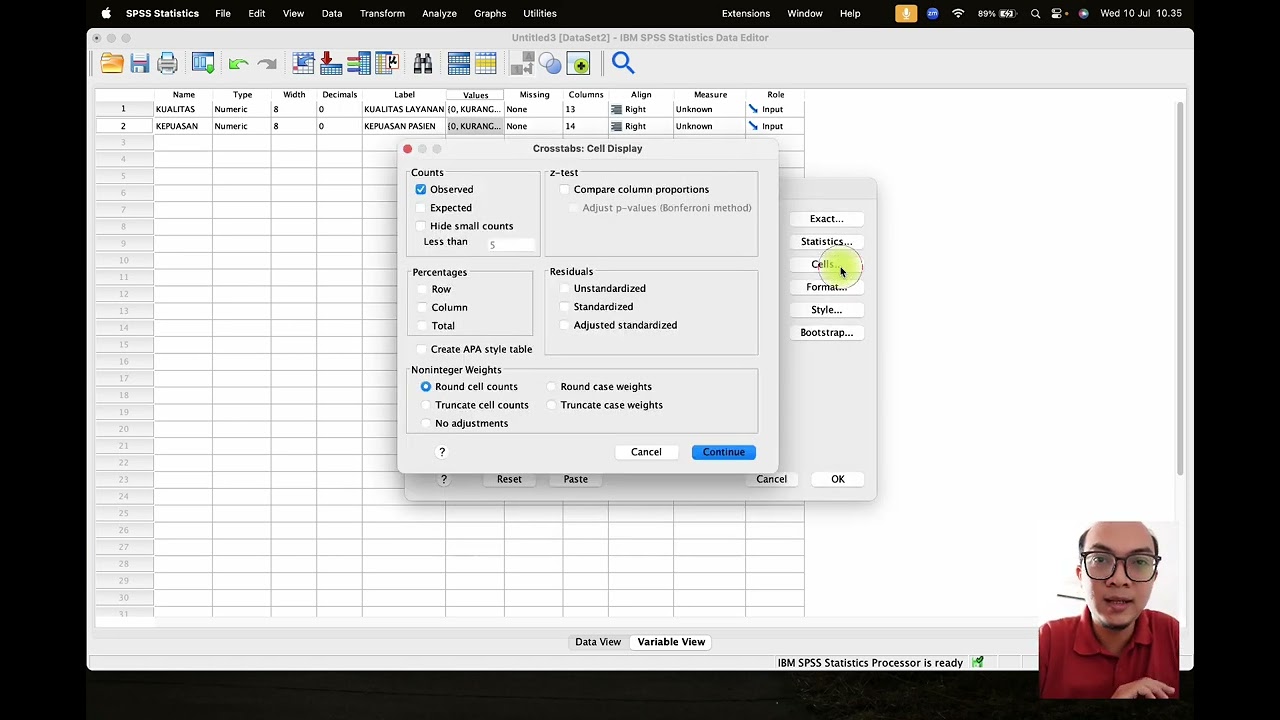Viewport: 1280px width, 720px height.
Task: Open the Transform menu
Action: [382, 13]
